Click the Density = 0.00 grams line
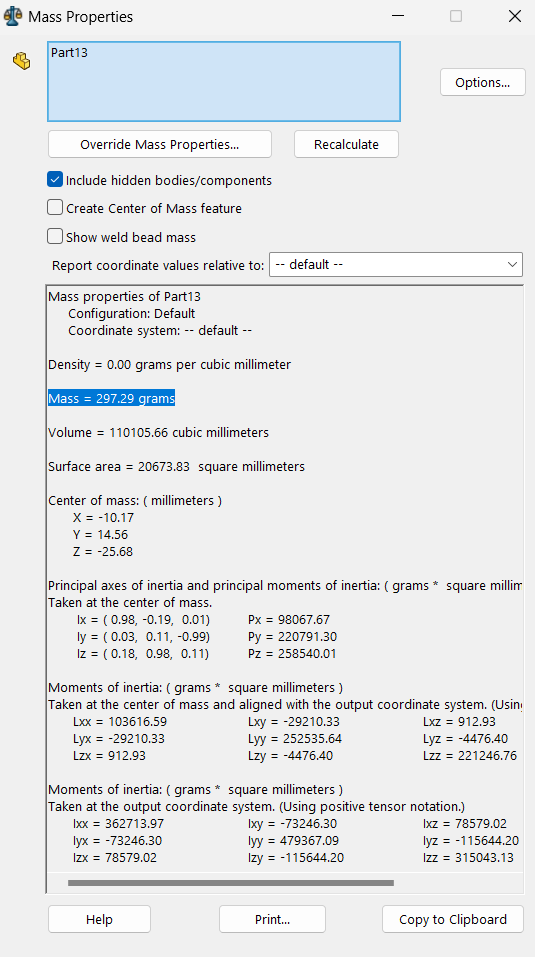535x957 pixels. 170,365
